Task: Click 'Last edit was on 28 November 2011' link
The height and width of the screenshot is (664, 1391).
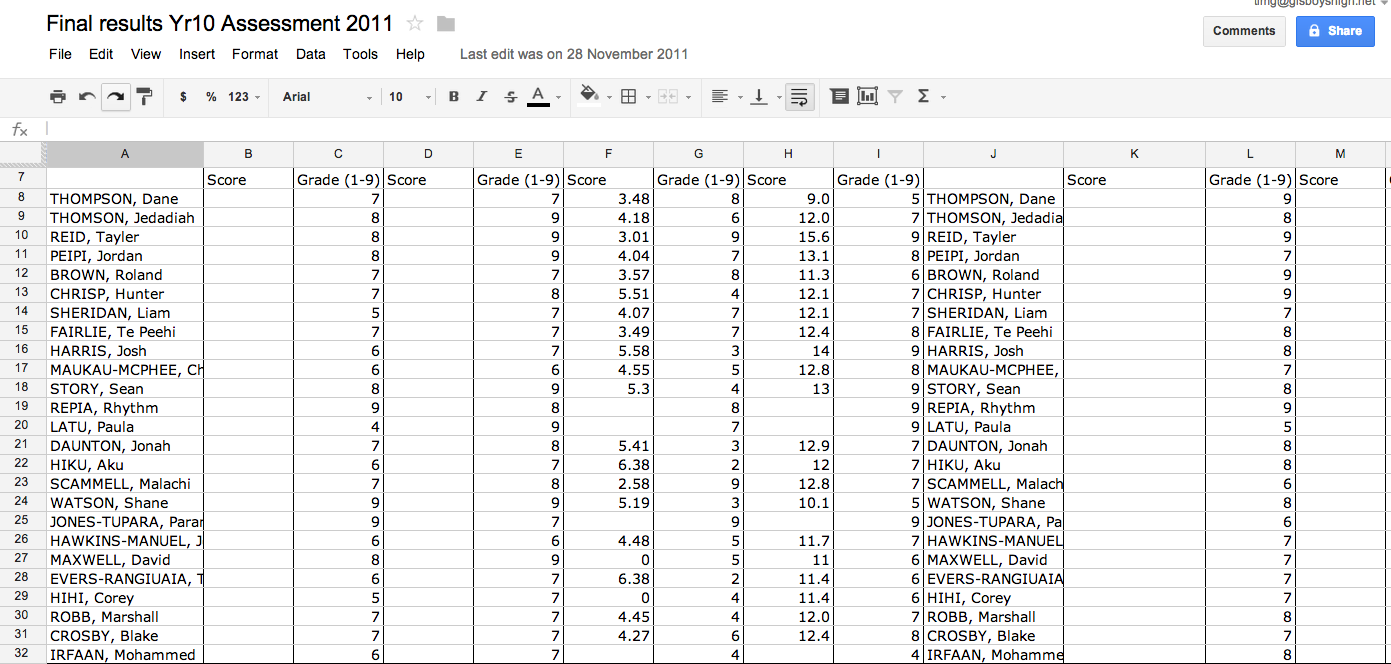Action: [x=574, y=54]
